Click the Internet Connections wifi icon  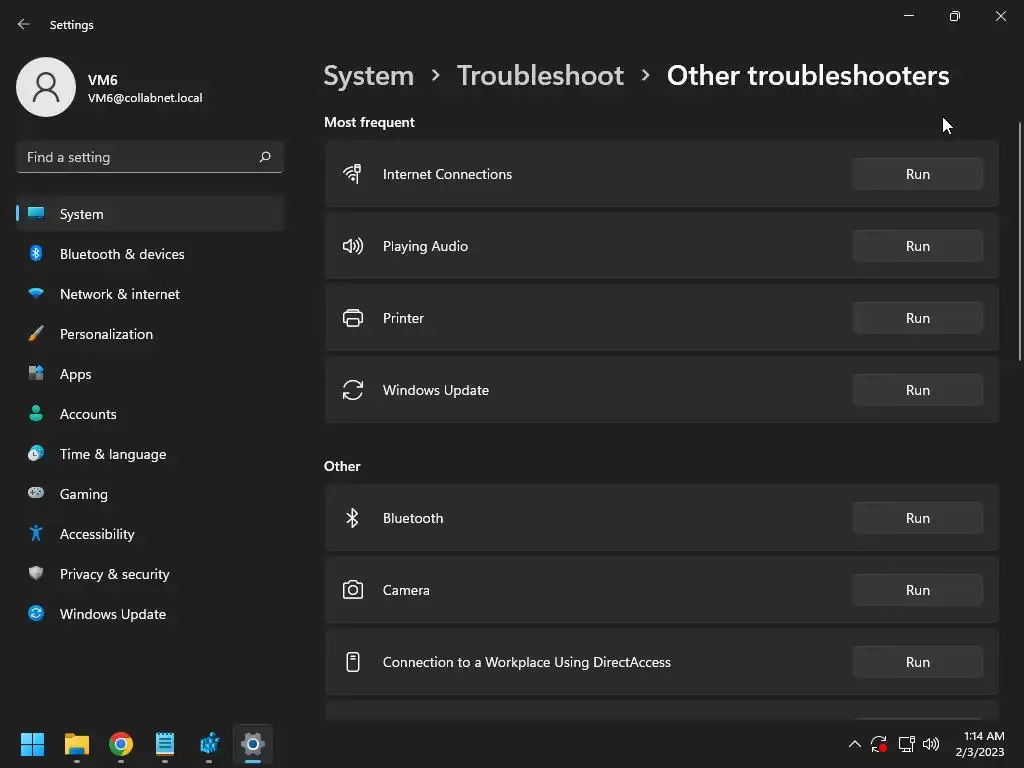(x=353, y=174)
